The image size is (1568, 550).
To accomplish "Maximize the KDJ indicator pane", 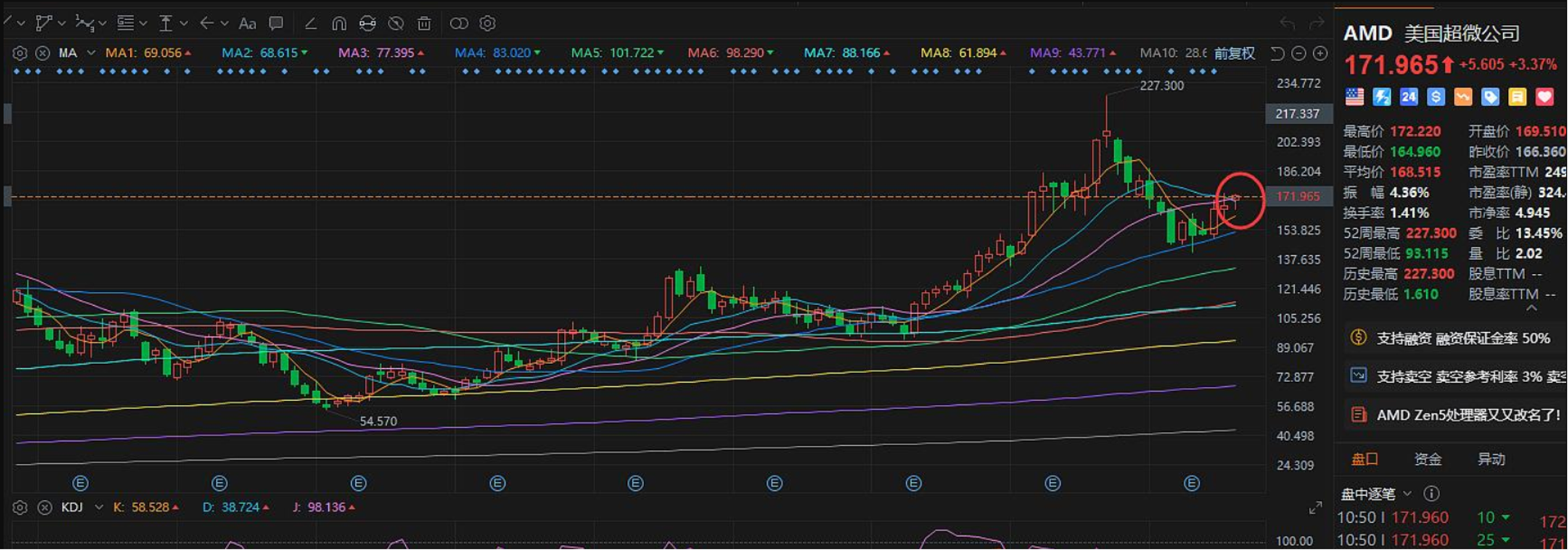I will (1316, 508).
